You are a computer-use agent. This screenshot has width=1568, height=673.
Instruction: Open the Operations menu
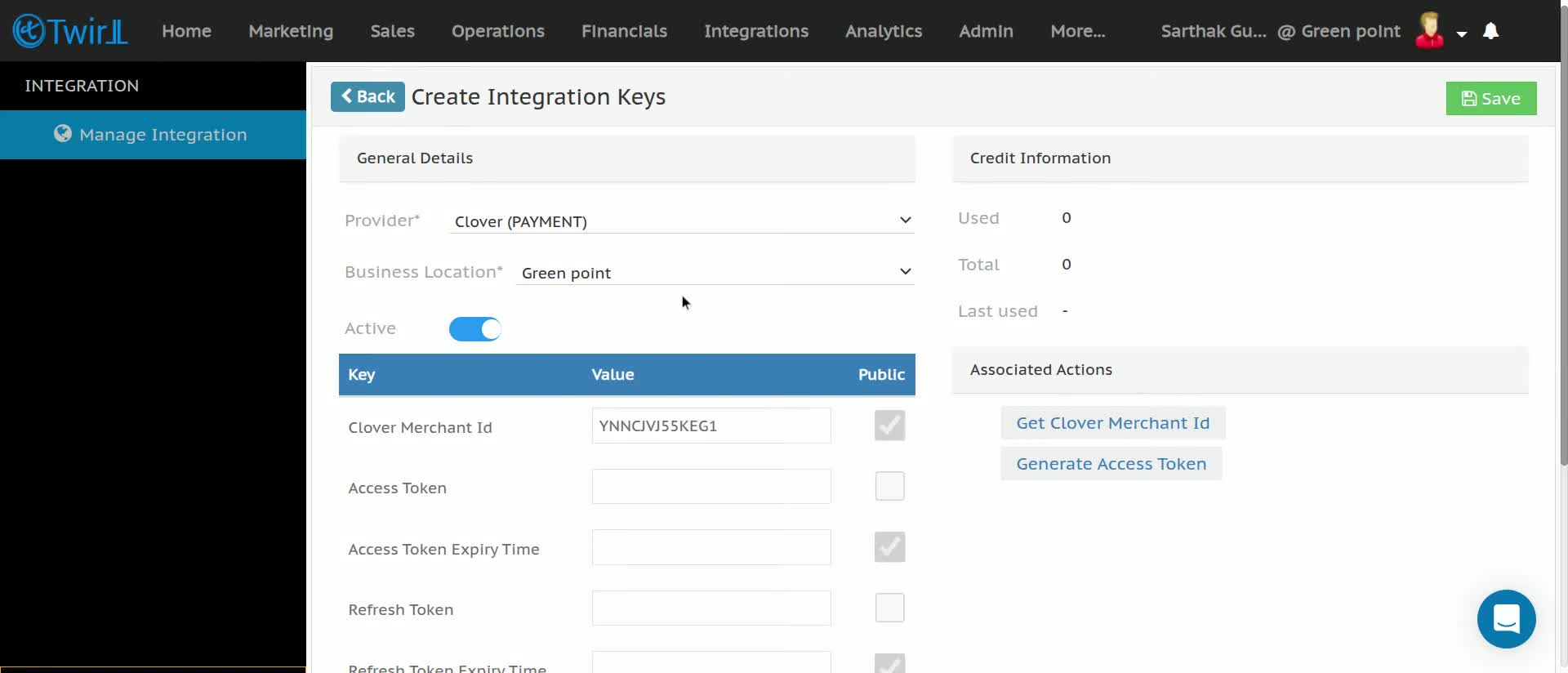click(497, 31)
